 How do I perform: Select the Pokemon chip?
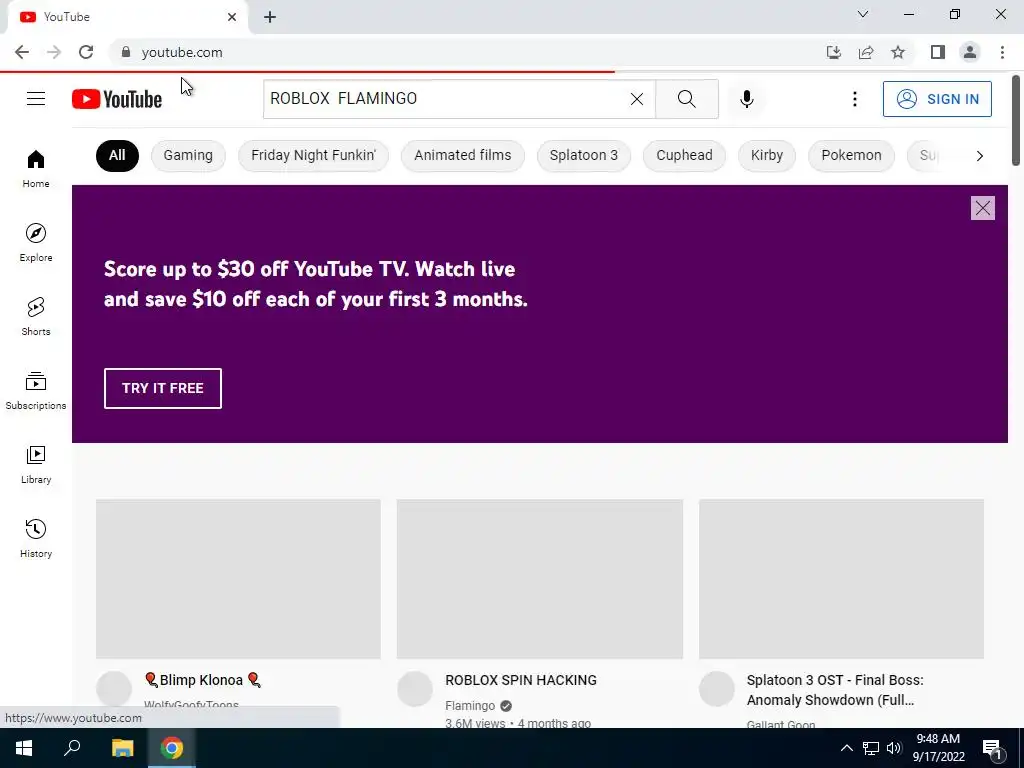click(851, 155)
